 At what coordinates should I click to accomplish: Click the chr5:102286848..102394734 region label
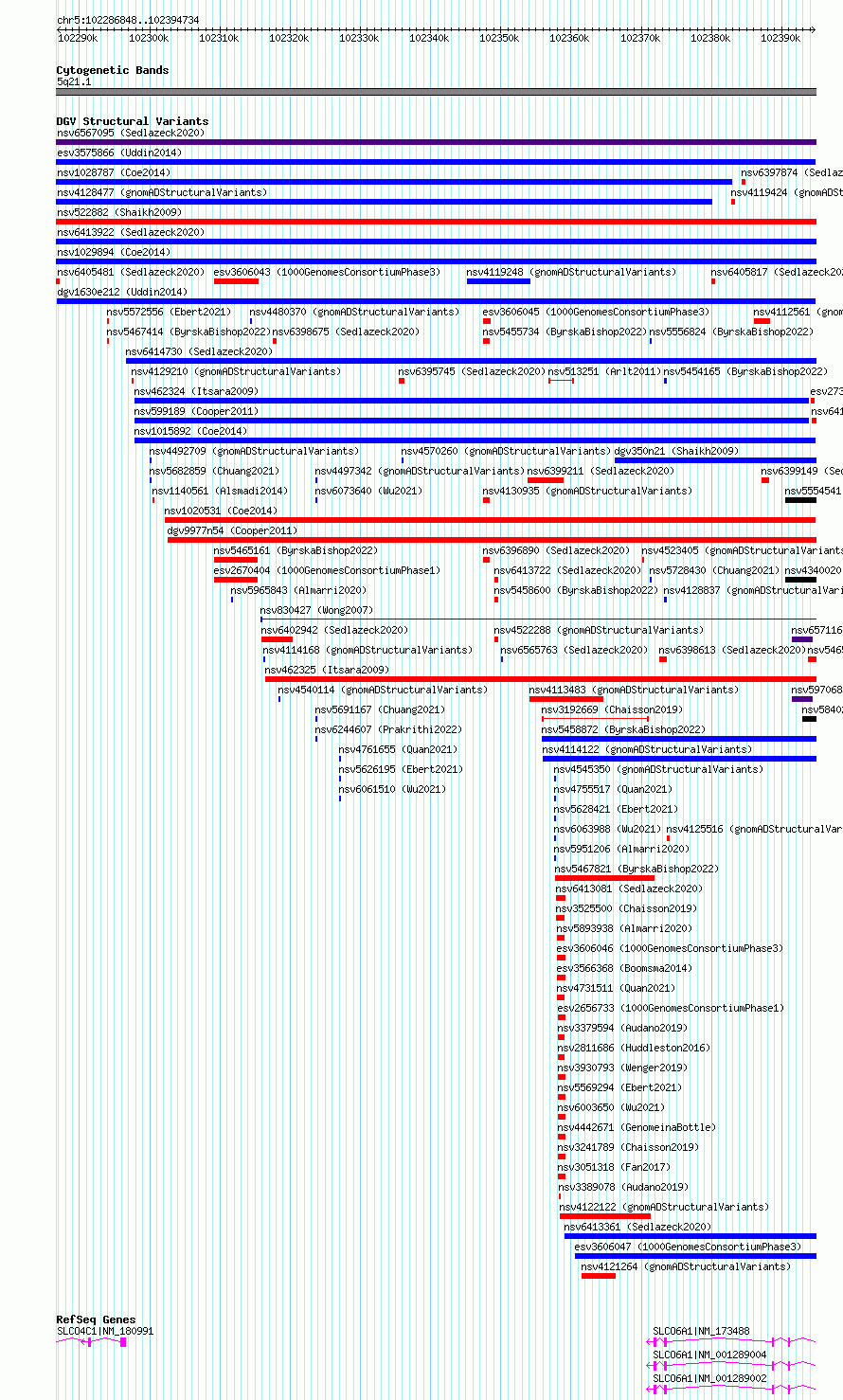(x=128, y=20)
